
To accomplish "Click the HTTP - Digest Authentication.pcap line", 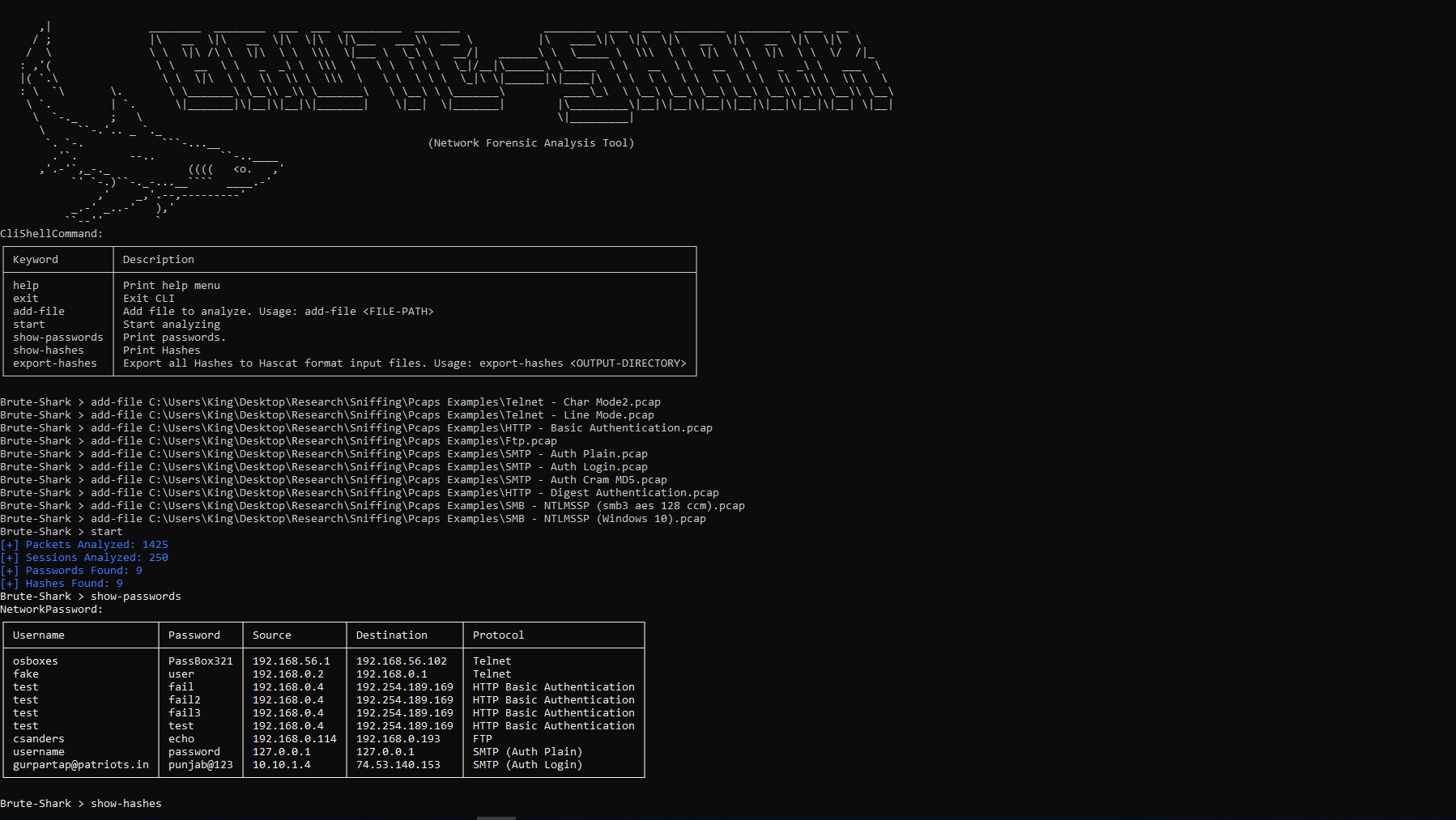I will pyautogui.click(x=360, y=493).
